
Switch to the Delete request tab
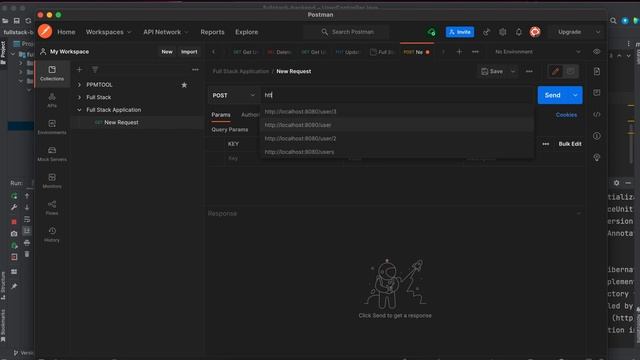pos(280,52)
